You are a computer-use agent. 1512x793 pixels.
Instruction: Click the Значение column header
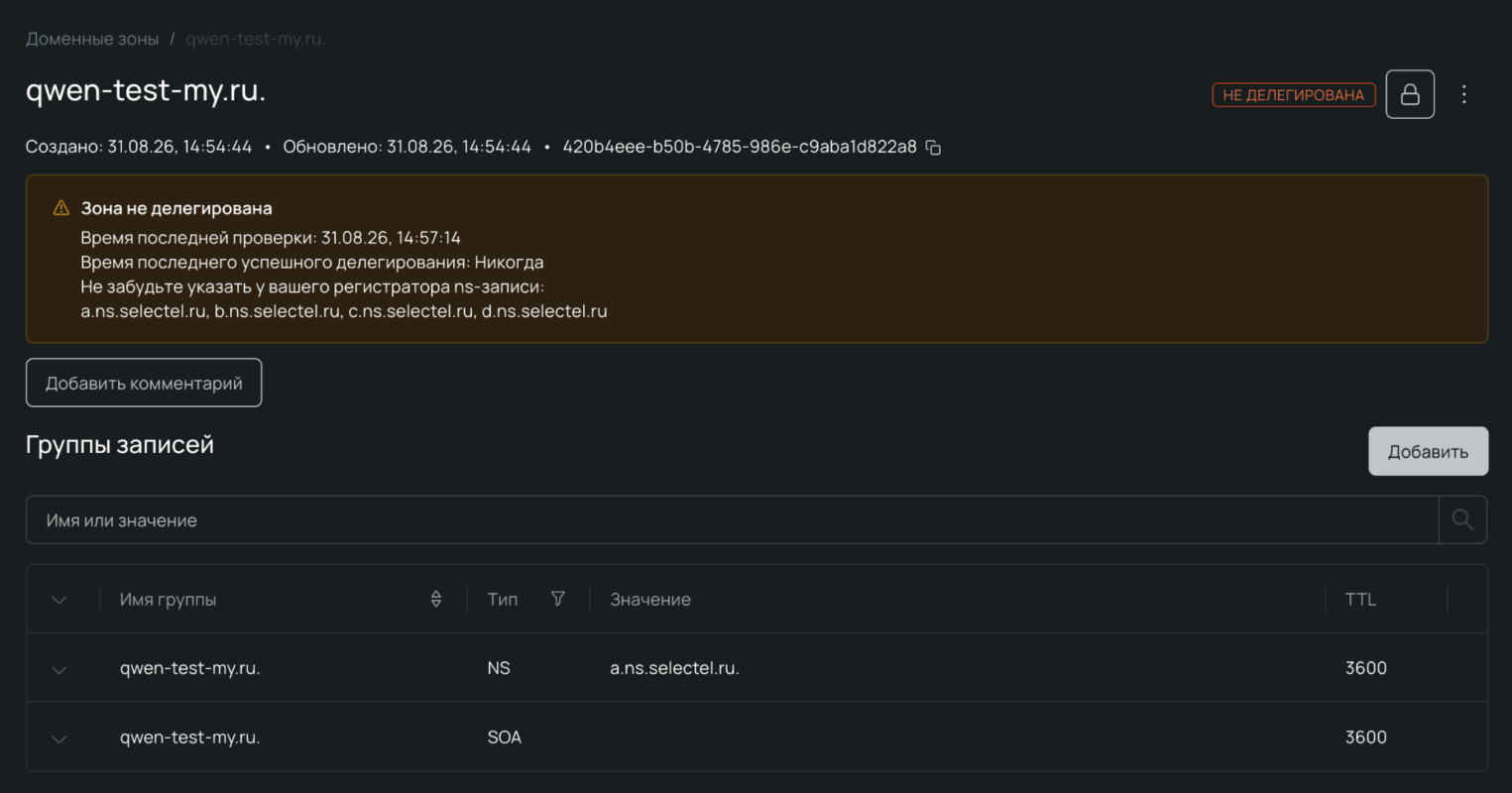click(650, 599)
